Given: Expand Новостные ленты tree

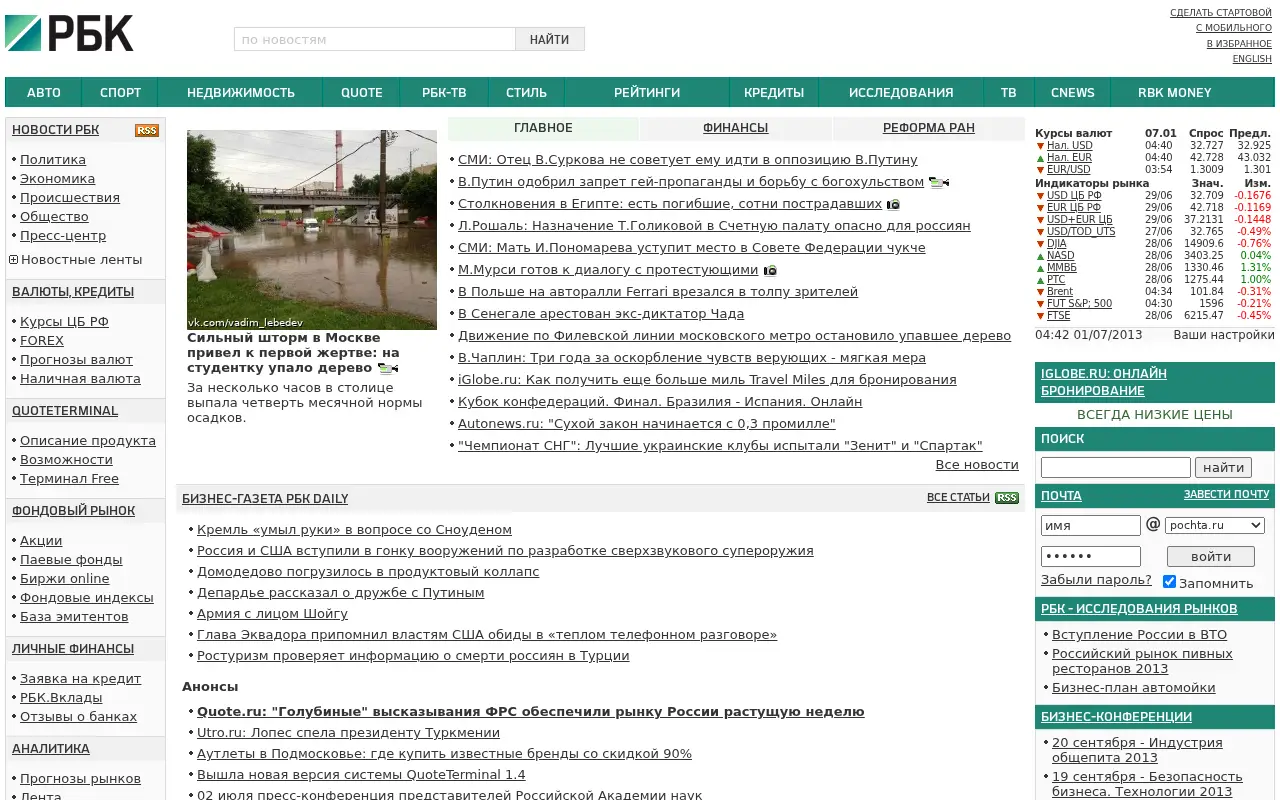Looking at the screenshot, I should coord(14,260).
